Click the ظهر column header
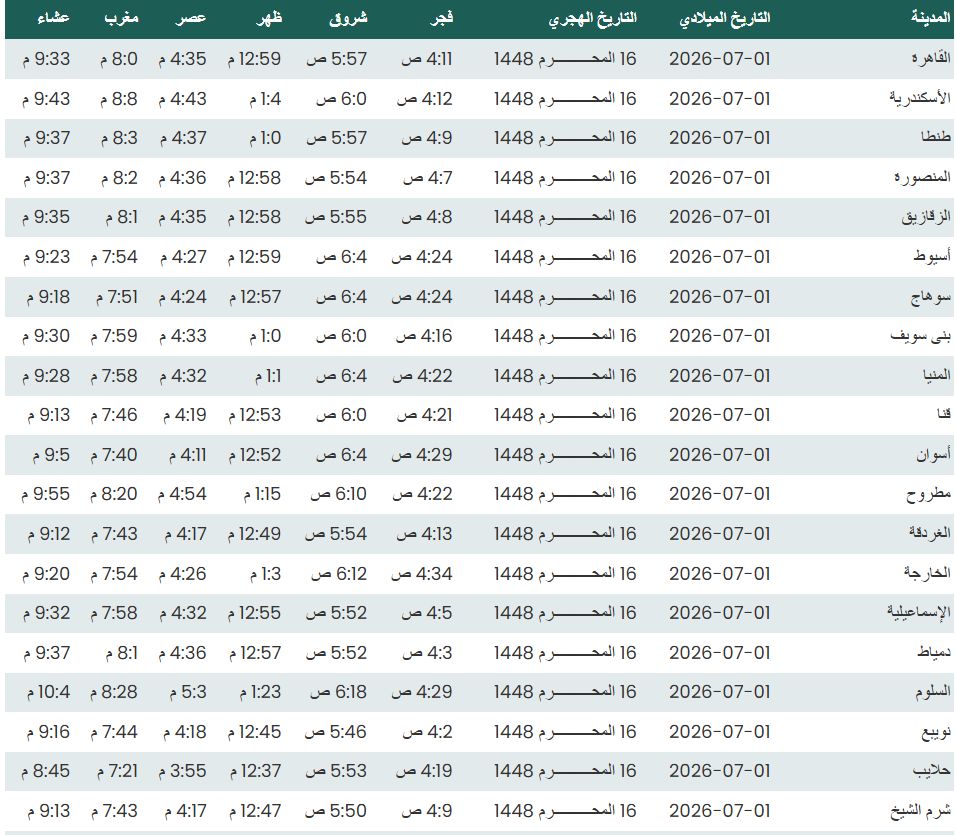 (269, 18)
